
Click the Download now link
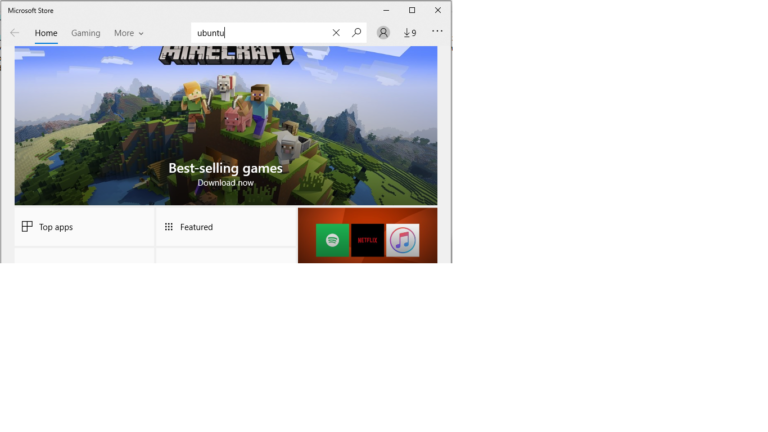(225, 183)
